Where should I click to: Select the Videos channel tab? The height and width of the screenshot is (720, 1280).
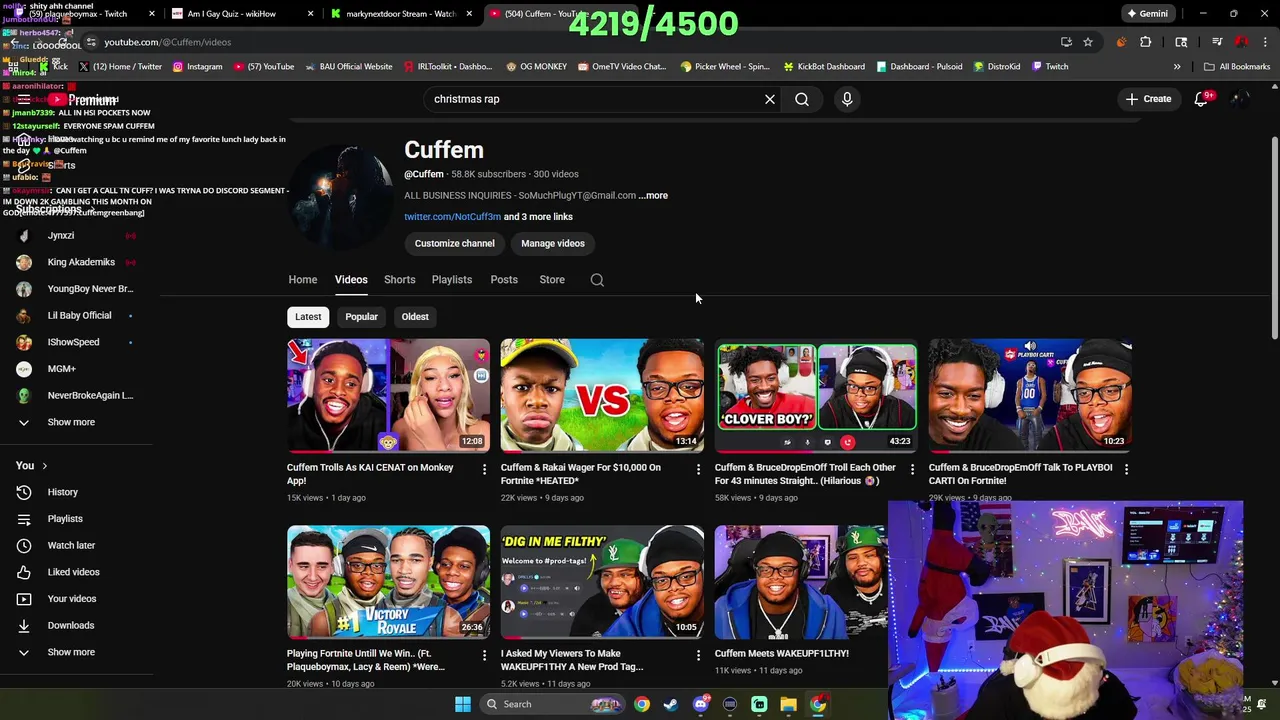coord(351,280)
